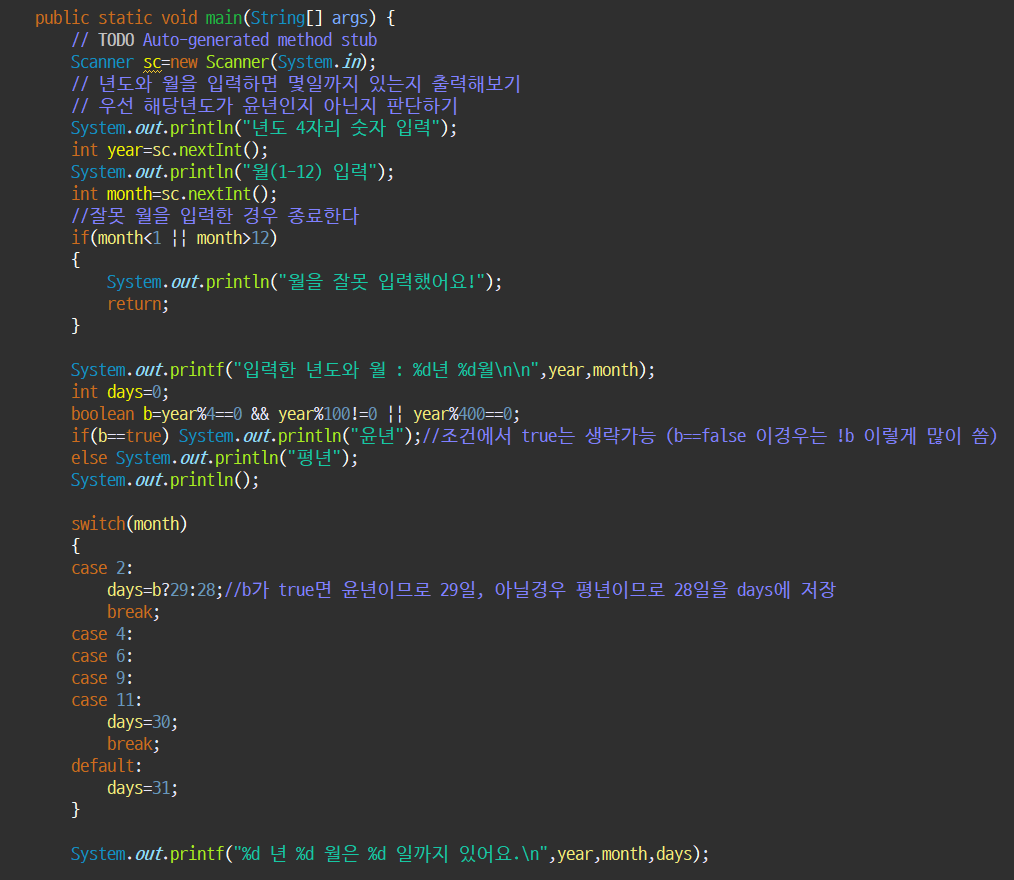Click the 'return;' statement

138,304
